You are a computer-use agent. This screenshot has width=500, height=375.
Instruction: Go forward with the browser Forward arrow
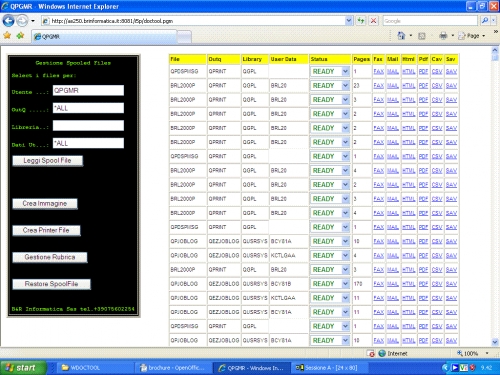click(x=22, y=21)
